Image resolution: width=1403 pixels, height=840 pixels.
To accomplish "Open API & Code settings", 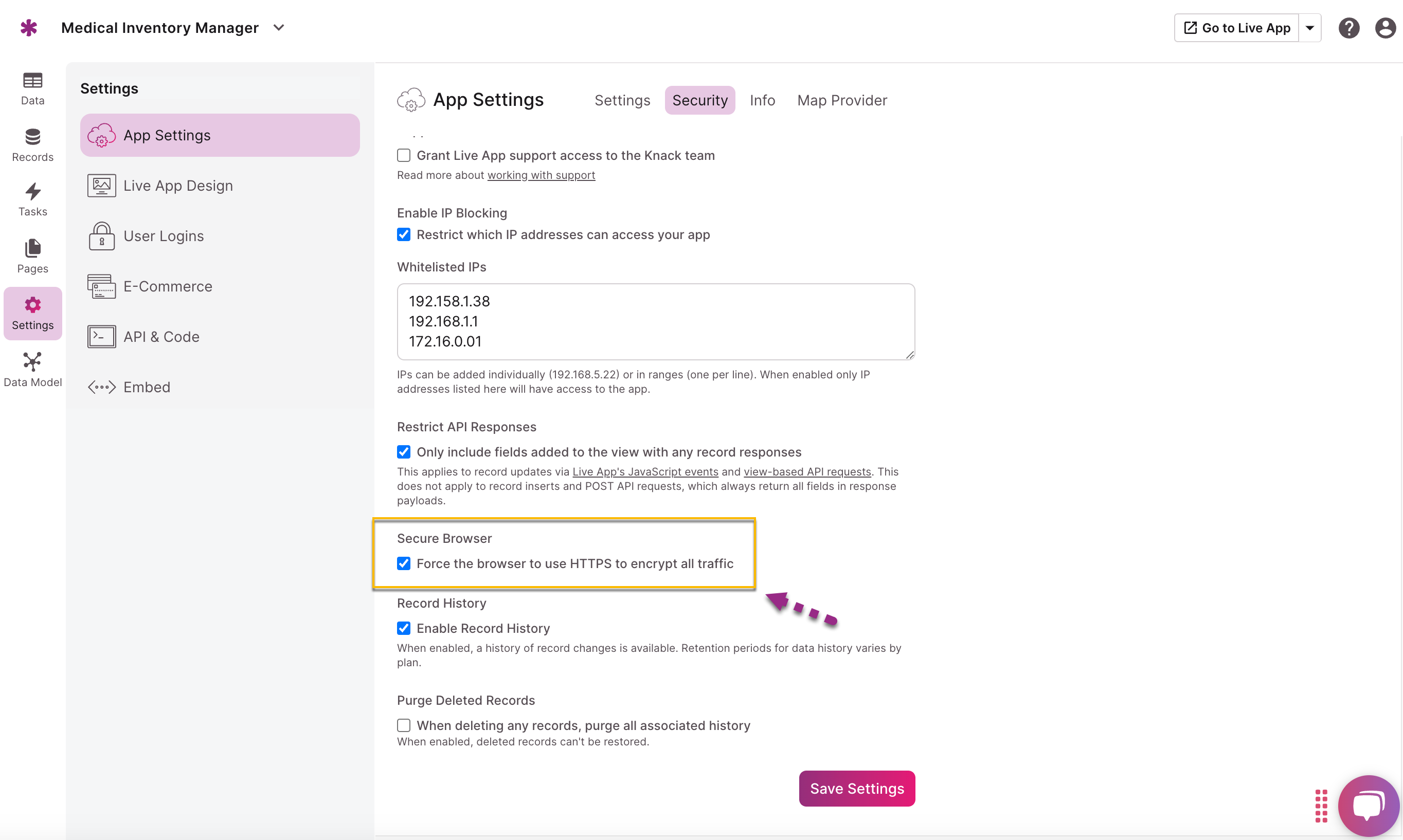I will pyautogui.click(x=220, y=337).
